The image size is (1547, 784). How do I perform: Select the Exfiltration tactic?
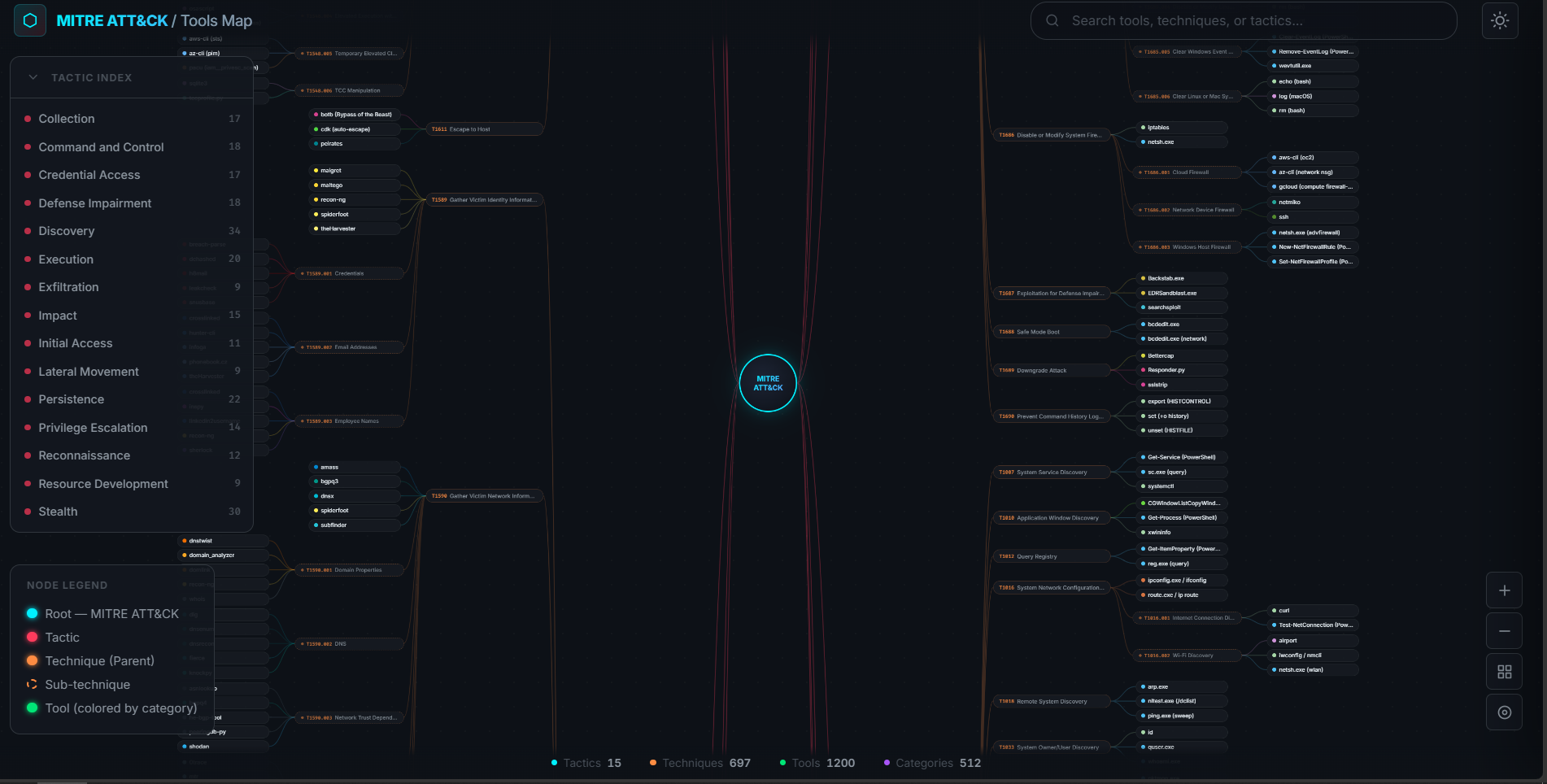[x=132, y=287]
